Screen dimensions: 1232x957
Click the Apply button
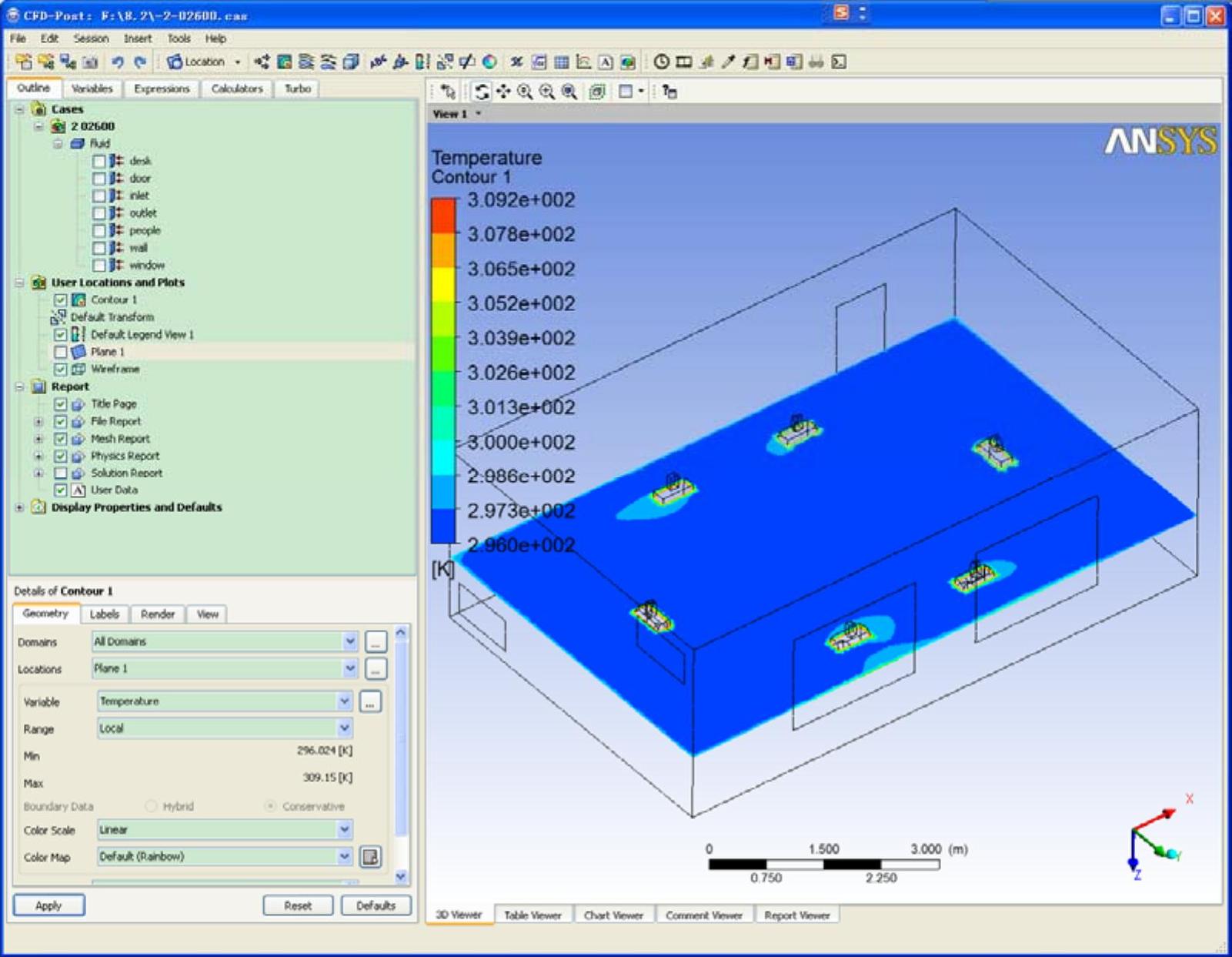tap(48, 905)
